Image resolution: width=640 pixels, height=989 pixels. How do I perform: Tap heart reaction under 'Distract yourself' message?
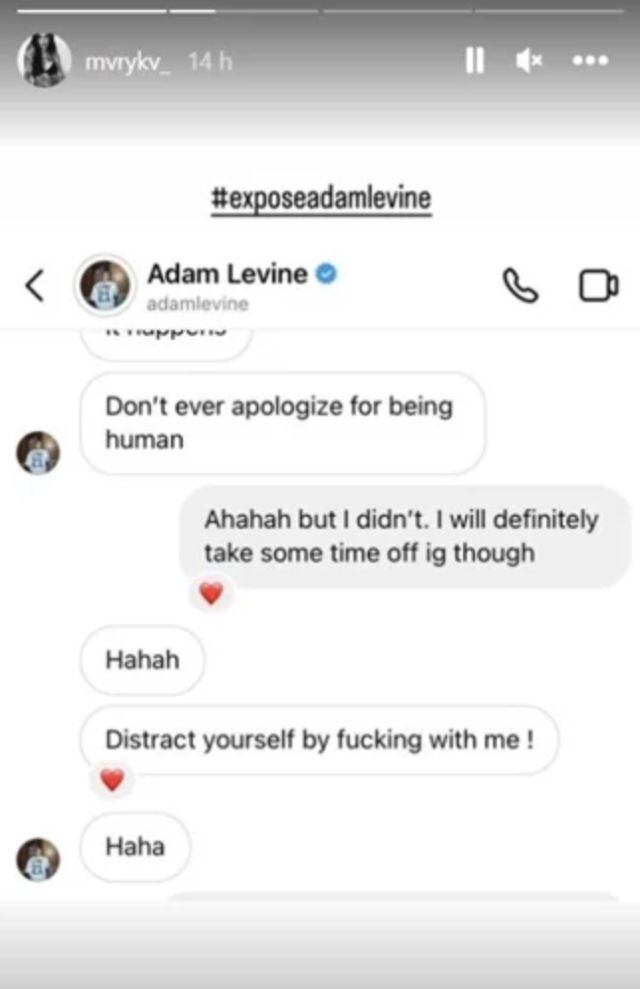pyautogui.click(x=112, y=780)
